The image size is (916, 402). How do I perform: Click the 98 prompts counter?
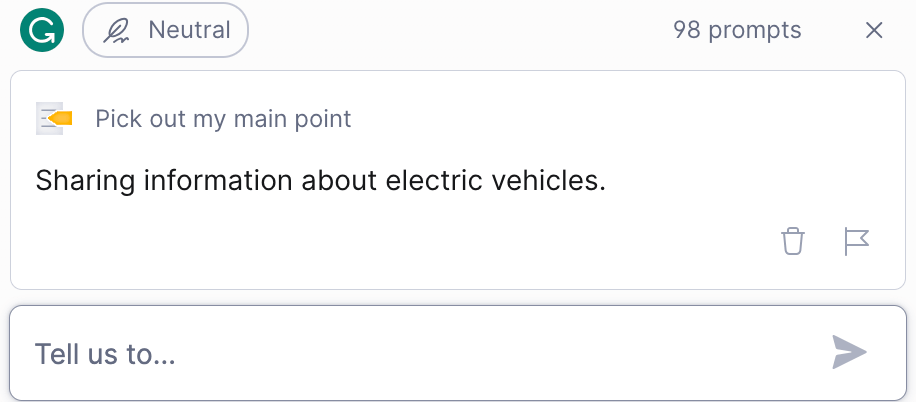coord(737,30)
